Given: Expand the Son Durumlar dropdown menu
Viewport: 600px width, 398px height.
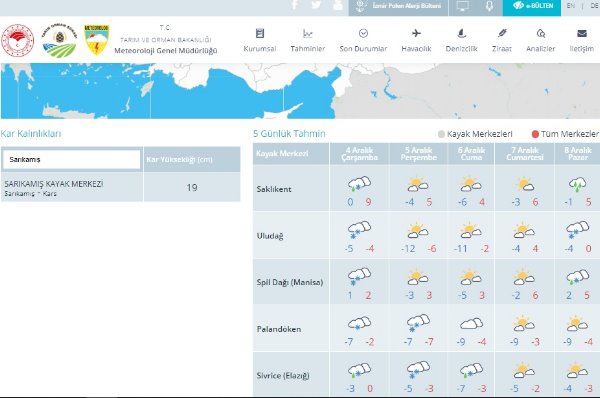Looking at the screenshot, I should (x=363, y=40).
